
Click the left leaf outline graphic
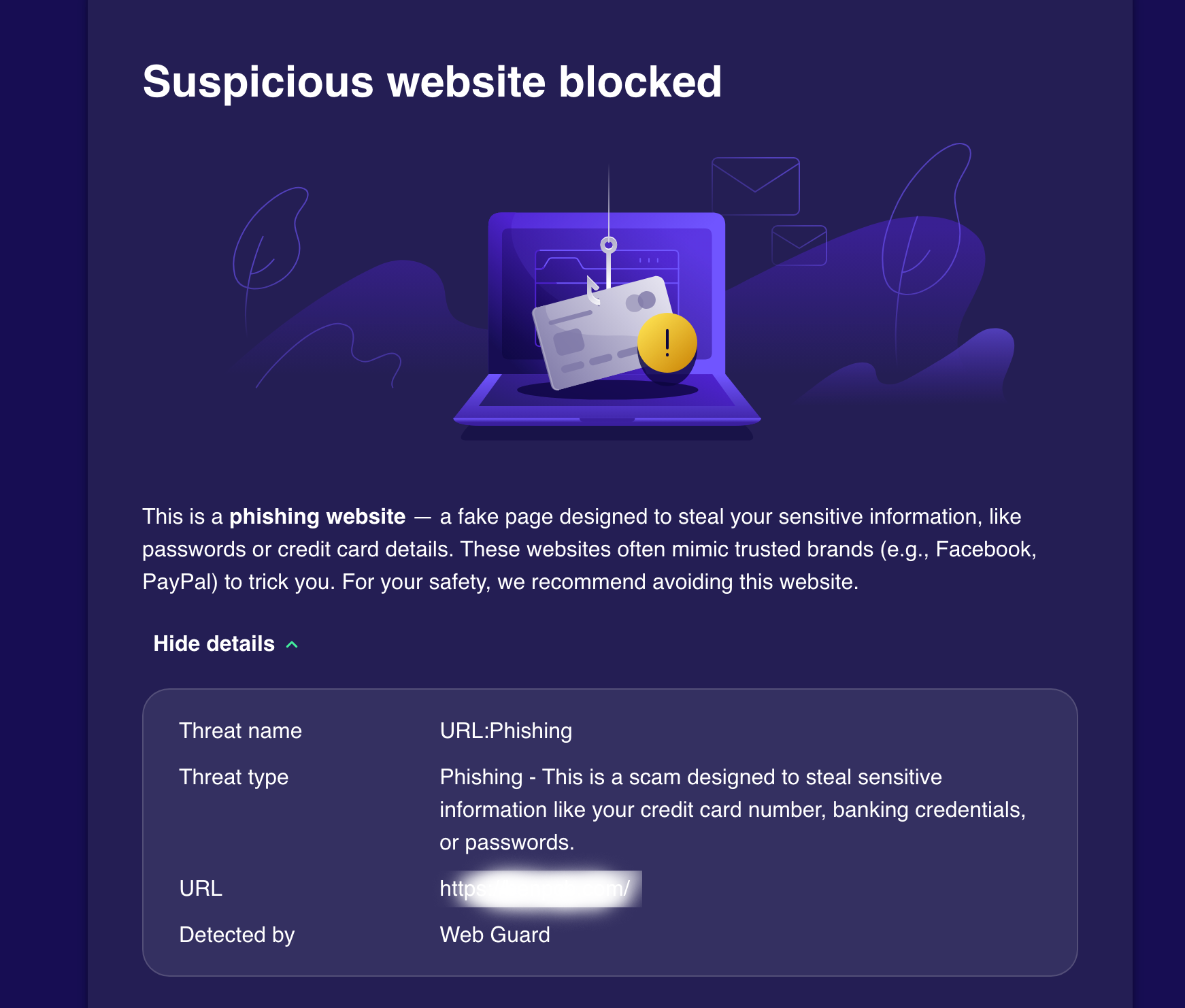click(x=267, y=238)
